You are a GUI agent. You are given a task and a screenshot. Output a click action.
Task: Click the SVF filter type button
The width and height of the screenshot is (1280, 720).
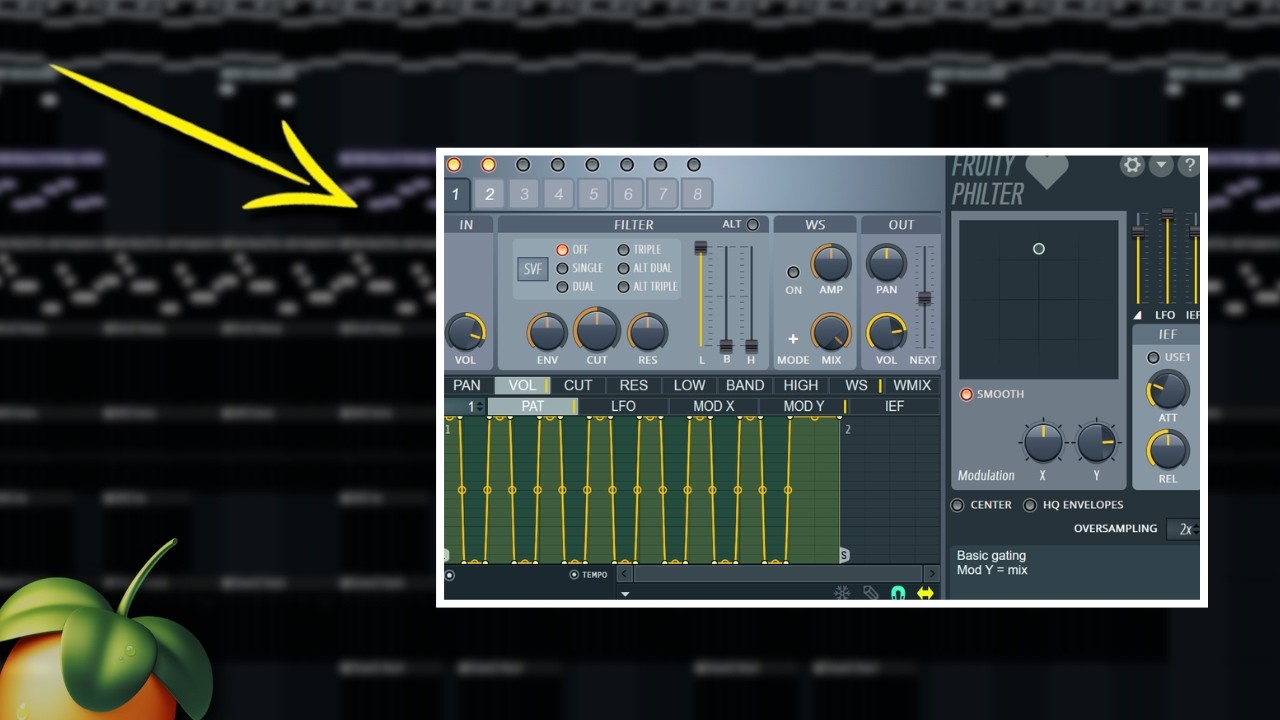point(532,269)
